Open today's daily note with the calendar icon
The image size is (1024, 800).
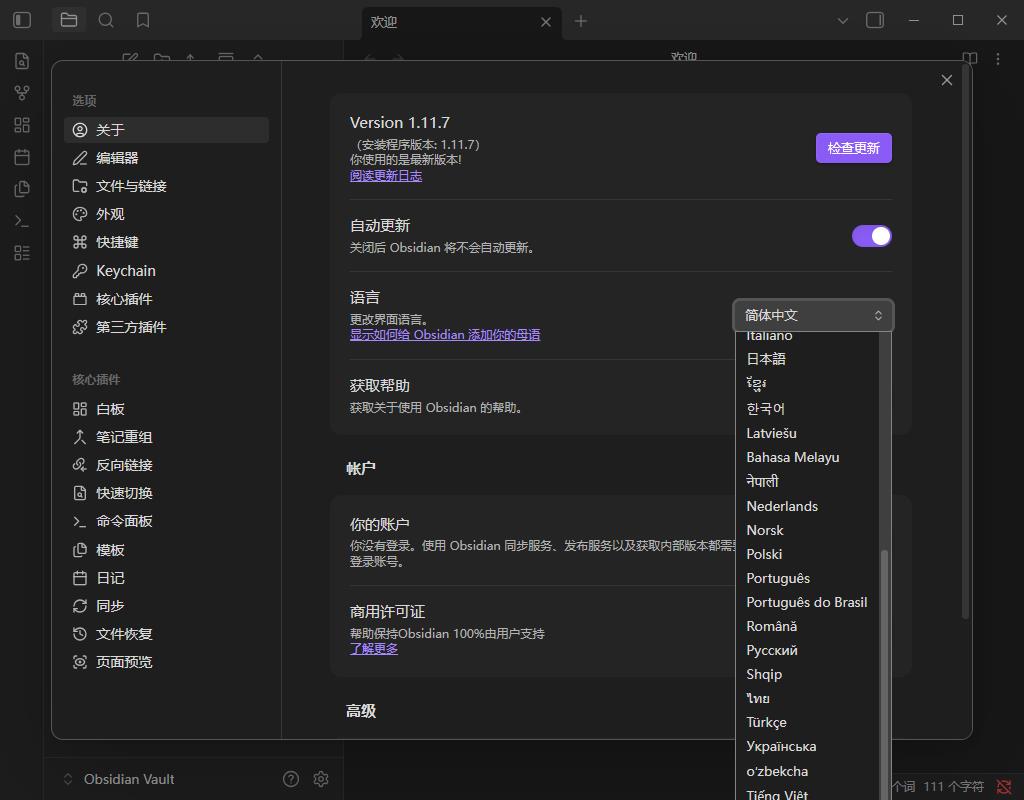pyautogui.click(x=21, y=156)
